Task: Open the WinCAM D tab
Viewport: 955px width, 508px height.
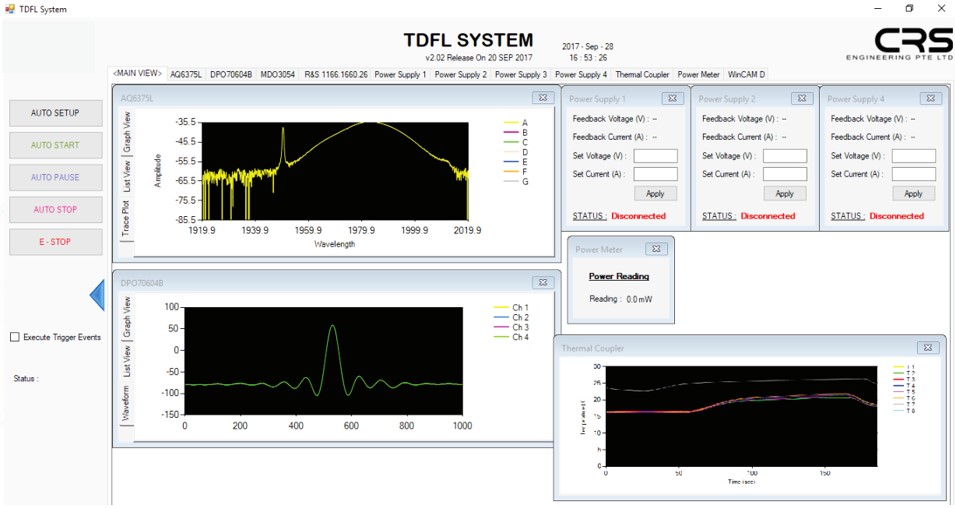Action: tap(746, 74)
